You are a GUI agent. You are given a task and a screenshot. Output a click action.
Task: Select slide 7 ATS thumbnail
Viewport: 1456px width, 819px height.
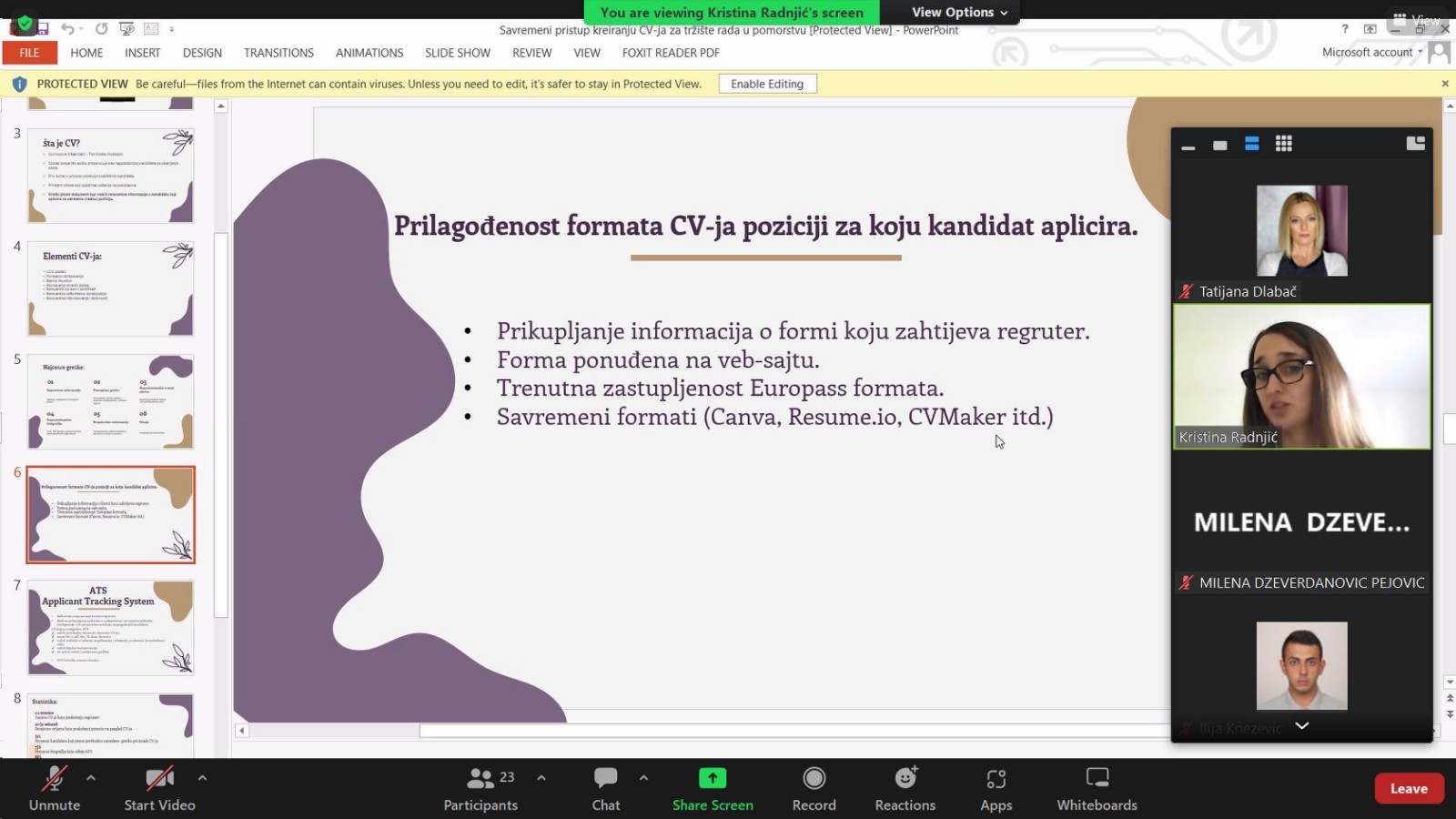[x=110, y=627]
